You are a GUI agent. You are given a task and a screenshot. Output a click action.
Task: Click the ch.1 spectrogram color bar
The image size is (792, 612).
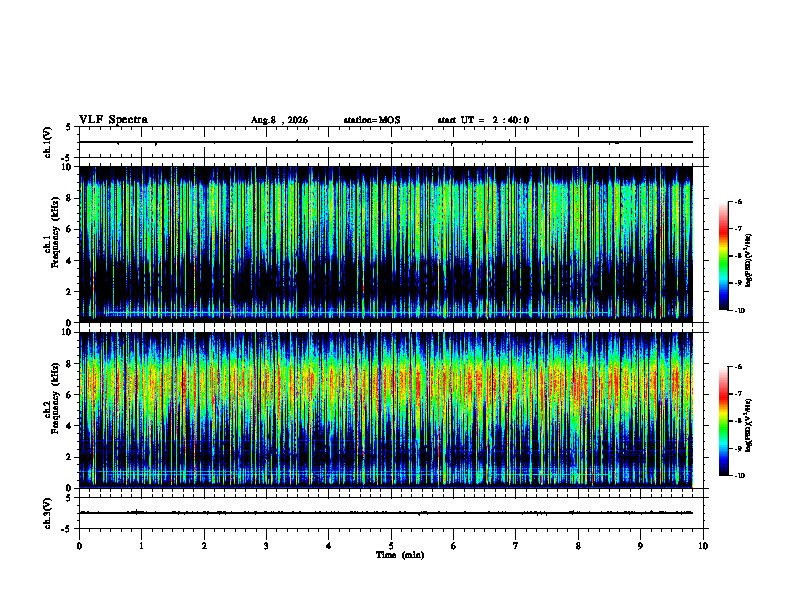[723, 256]
